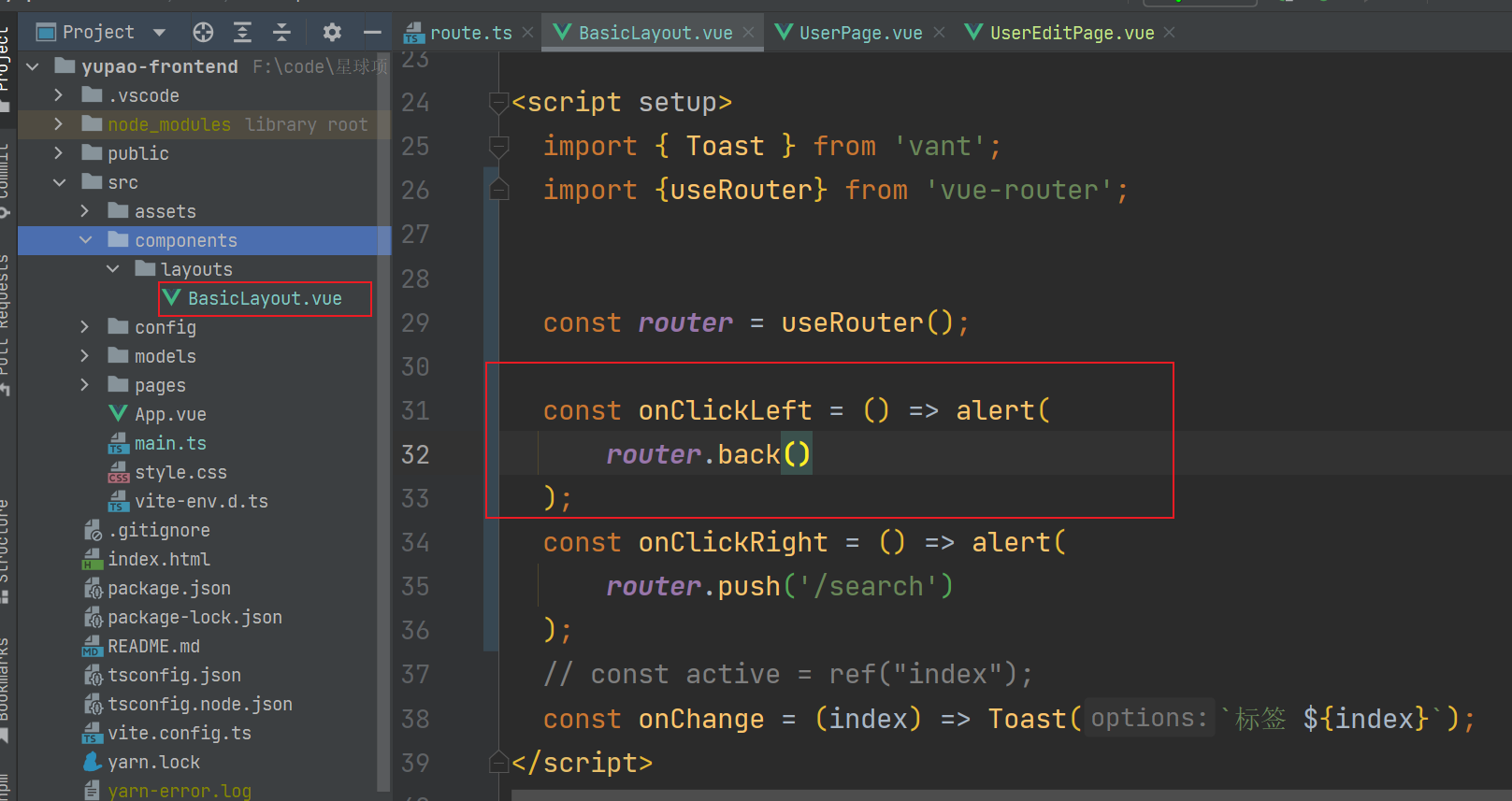Open the Project view dropdown

(159, 33)
